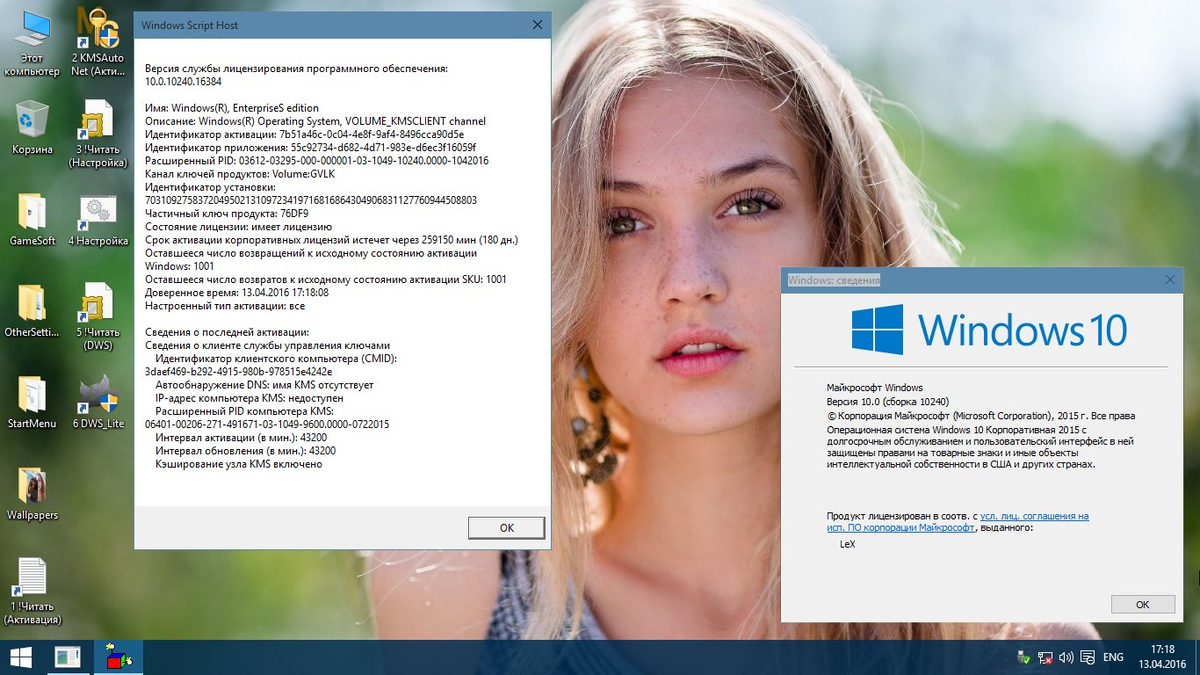The height and width of the screenshot is (675, 1200).
Task: Close the Windows Script Host dialog
Action: tap(537, 24)
